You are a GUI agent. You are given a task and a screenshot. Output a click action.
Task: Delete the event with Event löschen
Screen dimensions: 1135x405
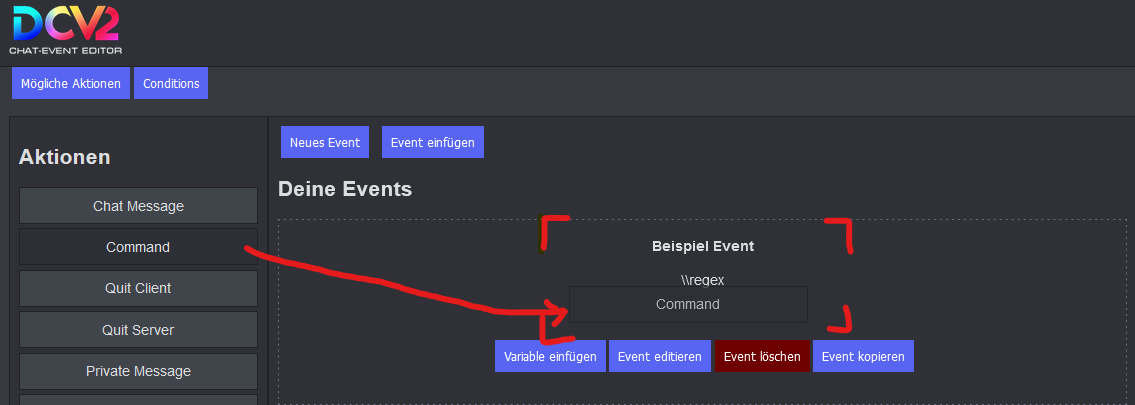pos(762,356)
